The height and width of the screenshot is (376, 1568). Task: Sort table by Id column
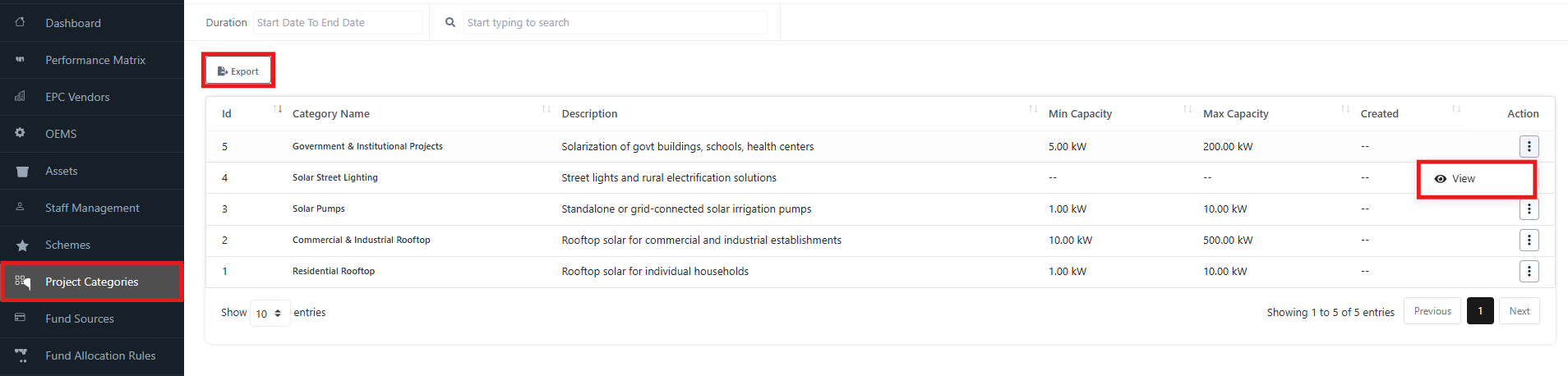(x=278, y=109)
